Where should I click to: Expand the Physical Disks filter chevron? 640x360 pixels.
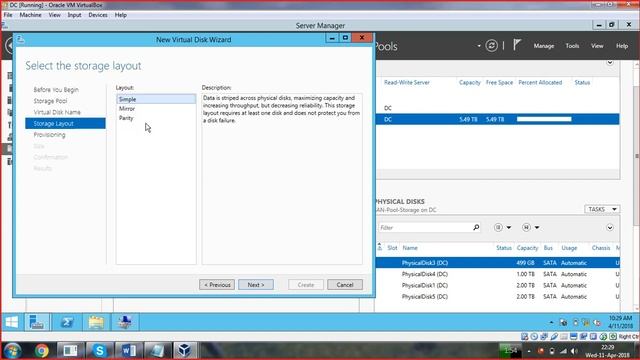[x=610, y=228]
